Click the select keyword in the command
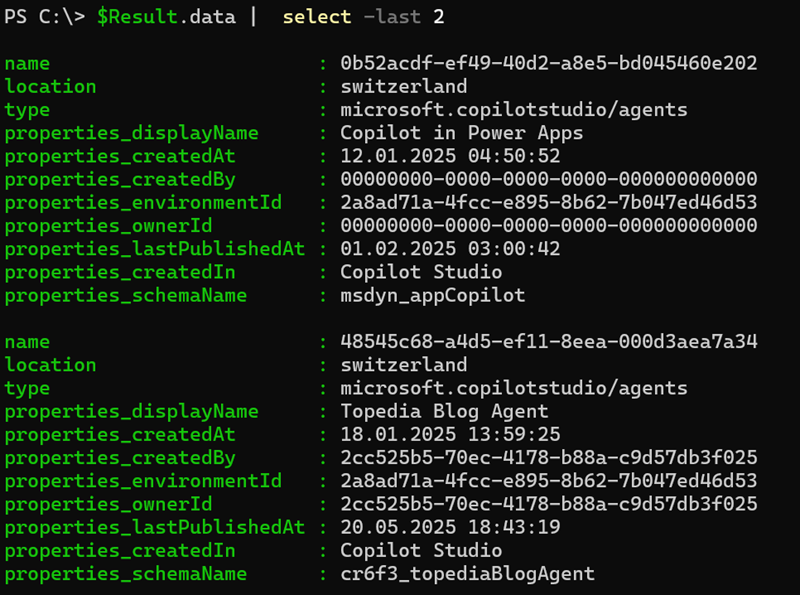Image resolution: width=800 pixels, height=595 pixels. coord(317,17)
